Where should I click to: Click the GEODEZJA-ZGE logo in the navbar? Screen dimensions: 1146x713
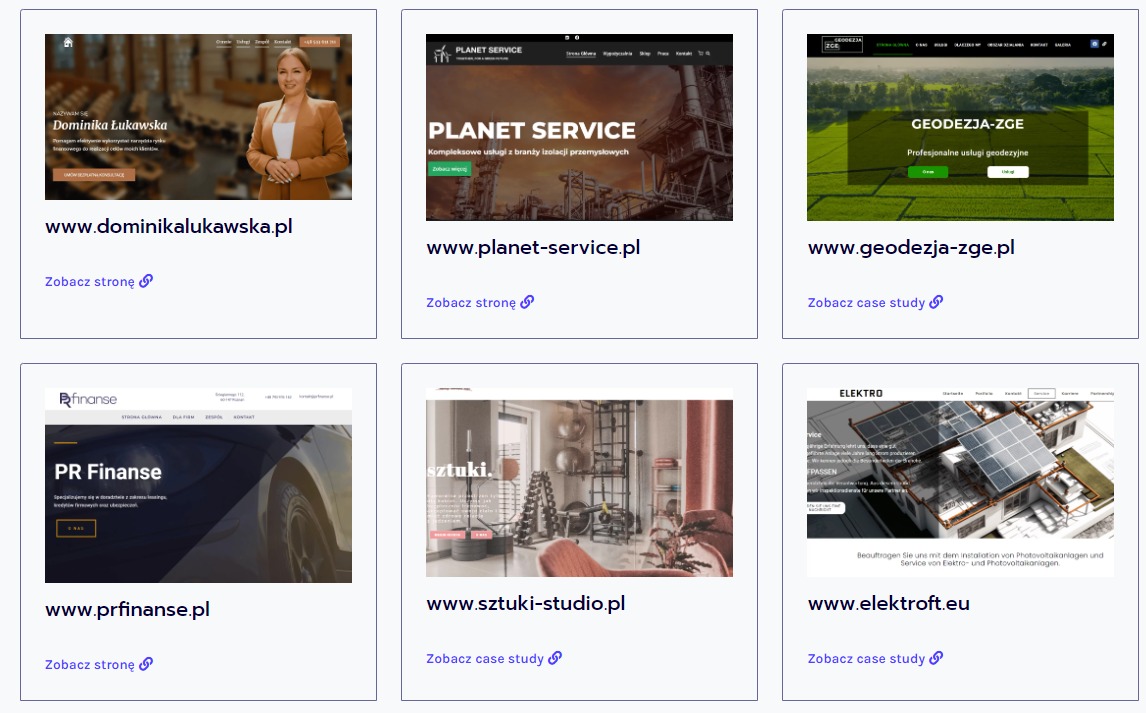pyautogui.click(x=842, y=45)
